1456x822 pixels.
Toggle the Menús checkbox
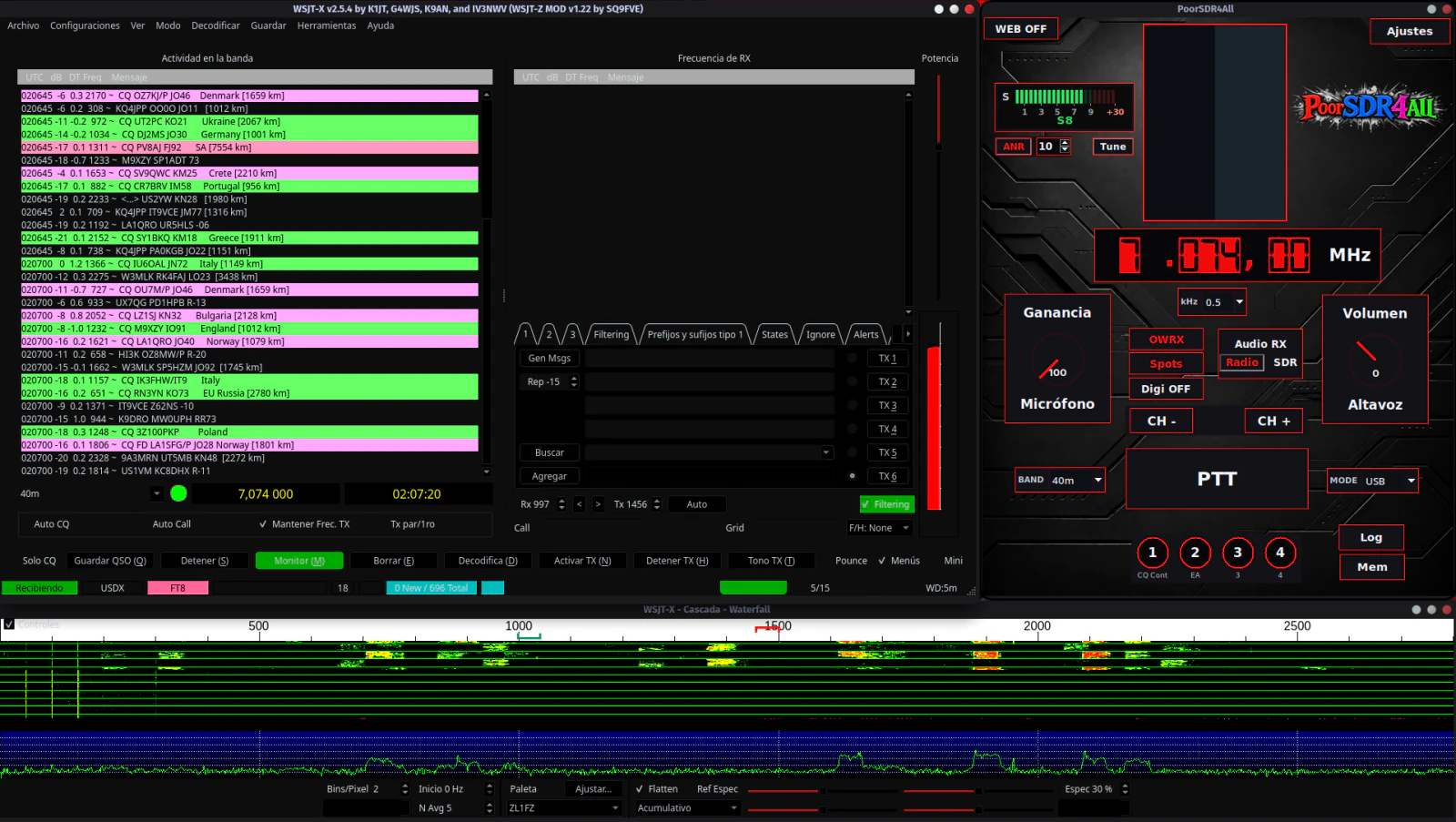899,561
